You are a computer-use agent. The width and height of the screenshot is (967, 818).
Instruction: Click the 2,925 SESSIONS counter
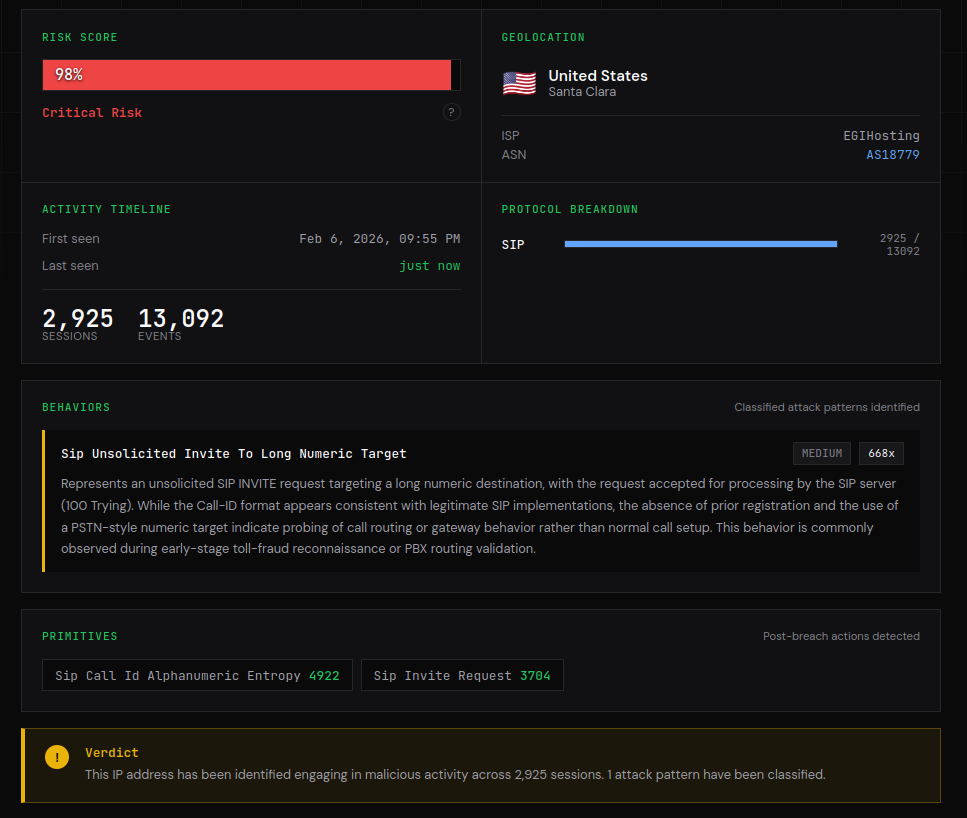tap(77, 323)
